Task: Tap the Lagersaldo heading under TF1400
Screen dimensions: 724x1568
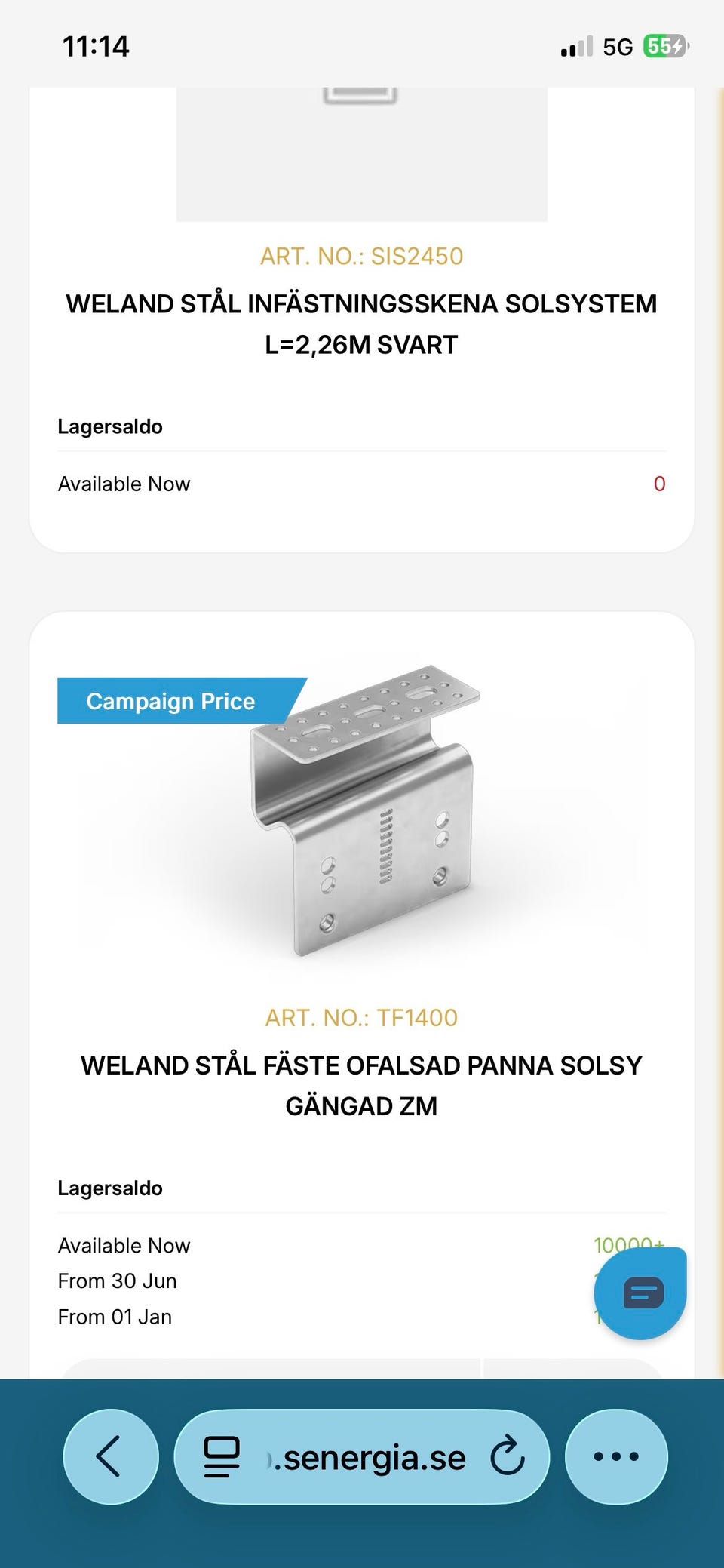Action: 110,1188
